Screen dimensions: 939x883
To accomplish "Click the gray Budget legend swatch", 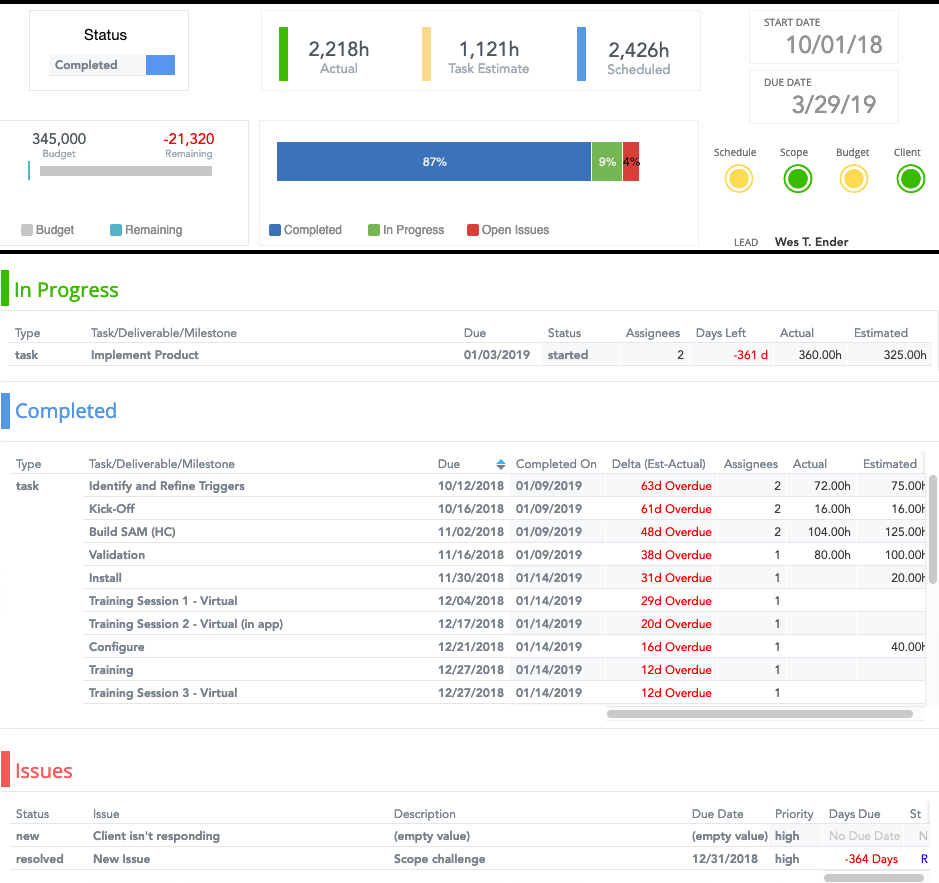I will click(x=29, y=229).
